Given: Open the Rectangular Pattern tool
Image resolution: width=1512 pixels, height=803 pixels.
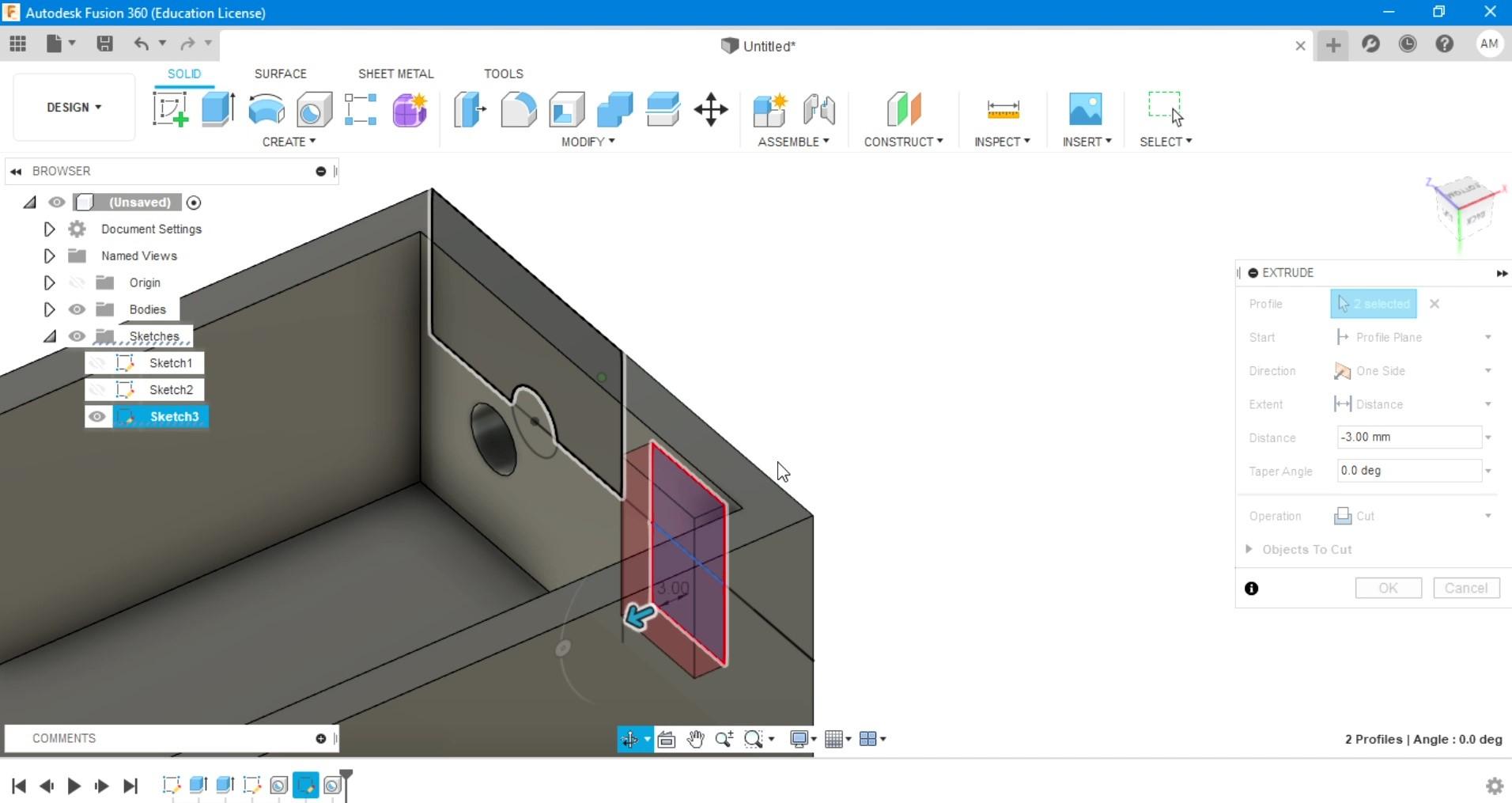Looking at the screenshot, I should tap(361, 109).
